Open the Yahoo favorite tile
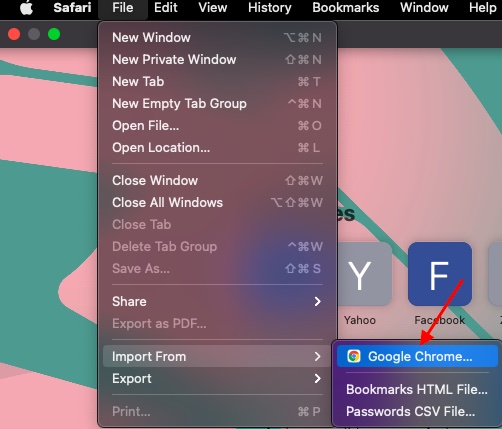Screen dimensions: 502x429 pos(365,274)
